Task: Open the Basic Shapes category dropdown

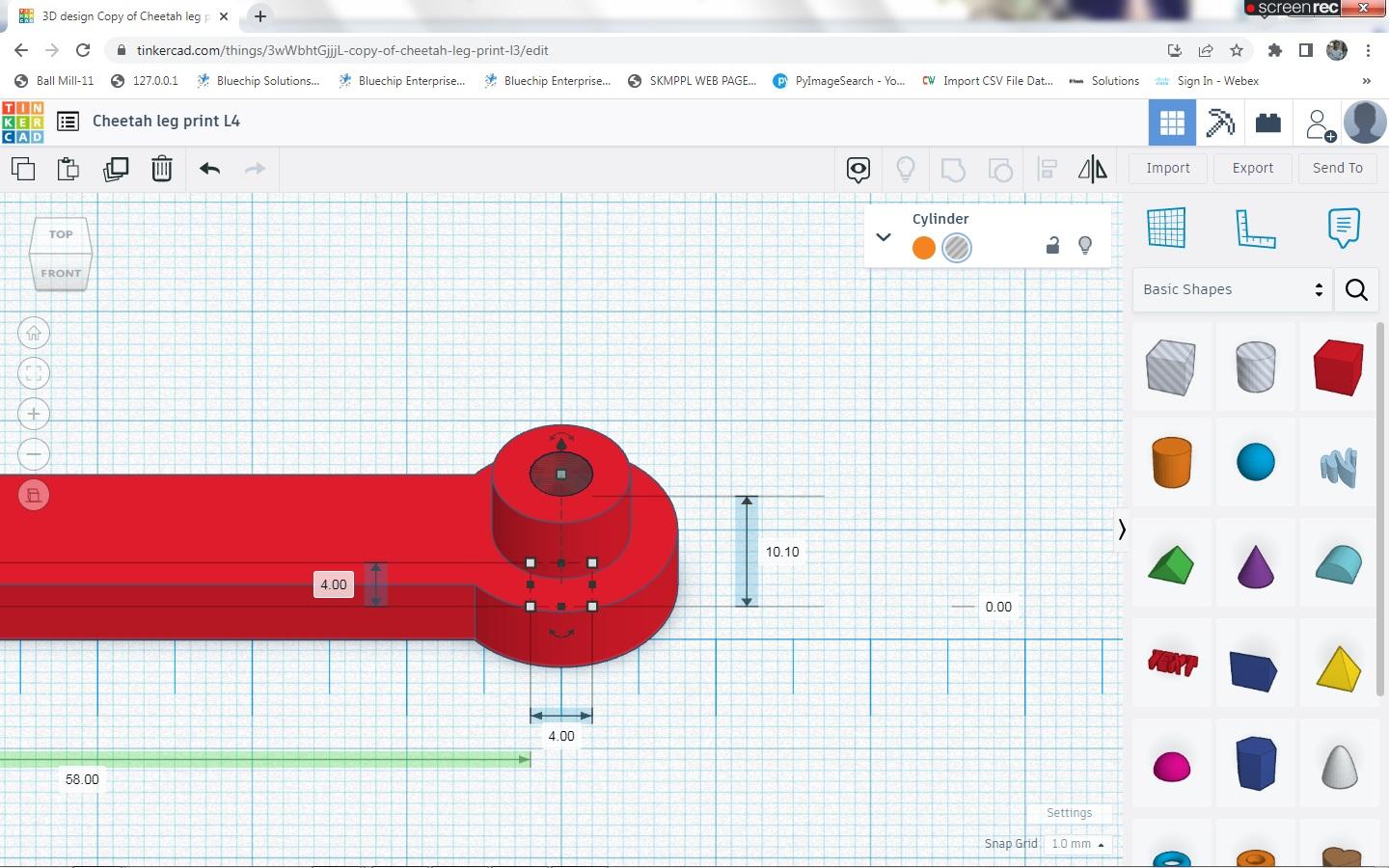Action: pyautogui.click(x=1233, y=289)
